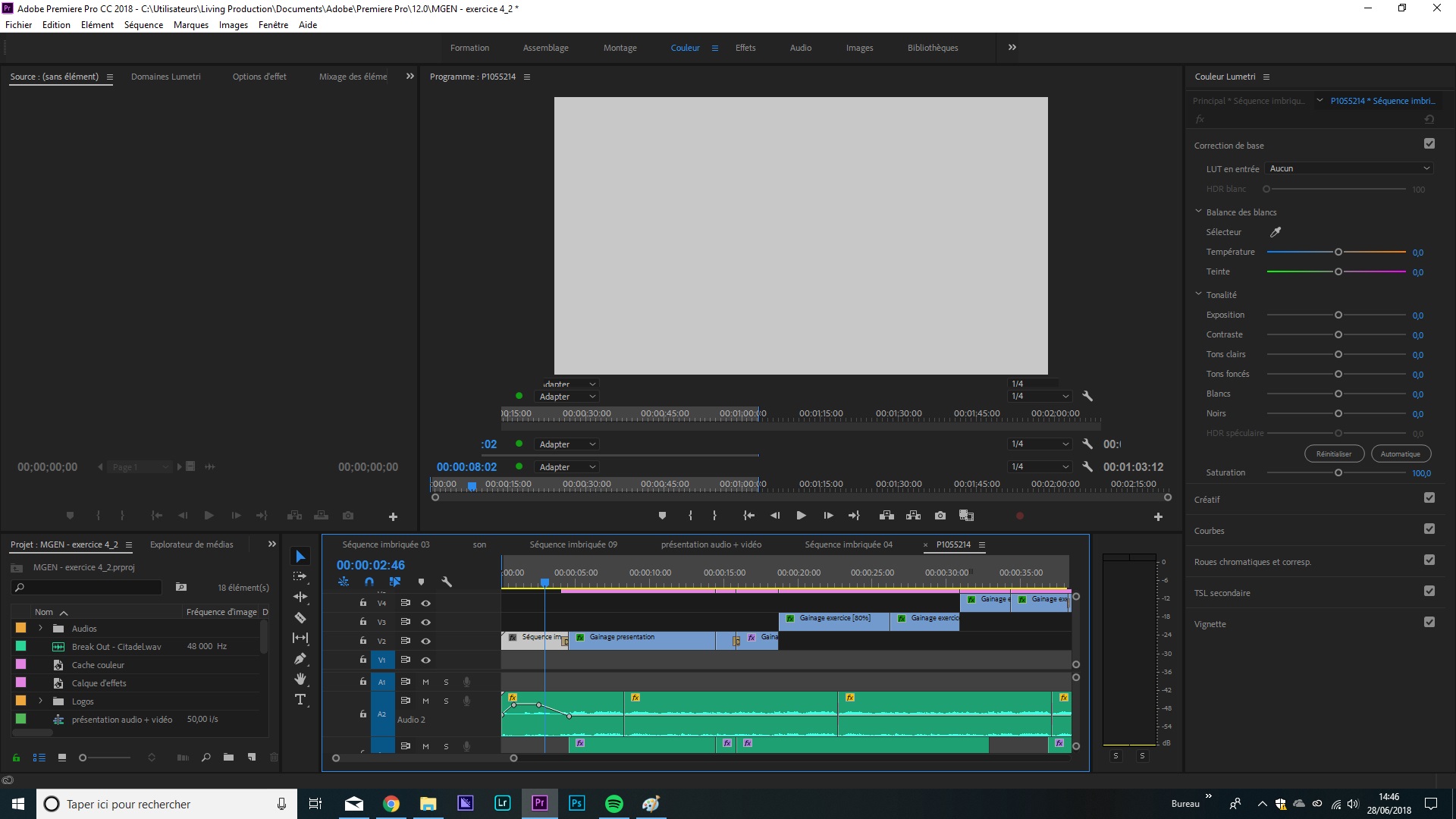Select the Pen tool
This screenshot has width=1456, height=819.
click(300, 658)
